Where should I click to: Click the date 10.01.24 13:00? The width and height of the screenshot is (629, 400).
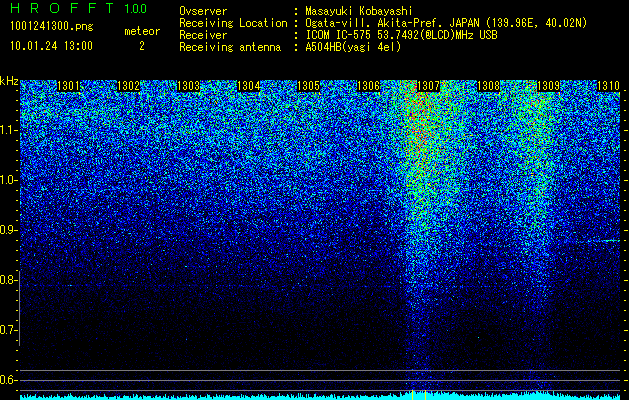(x=51, y=46)
